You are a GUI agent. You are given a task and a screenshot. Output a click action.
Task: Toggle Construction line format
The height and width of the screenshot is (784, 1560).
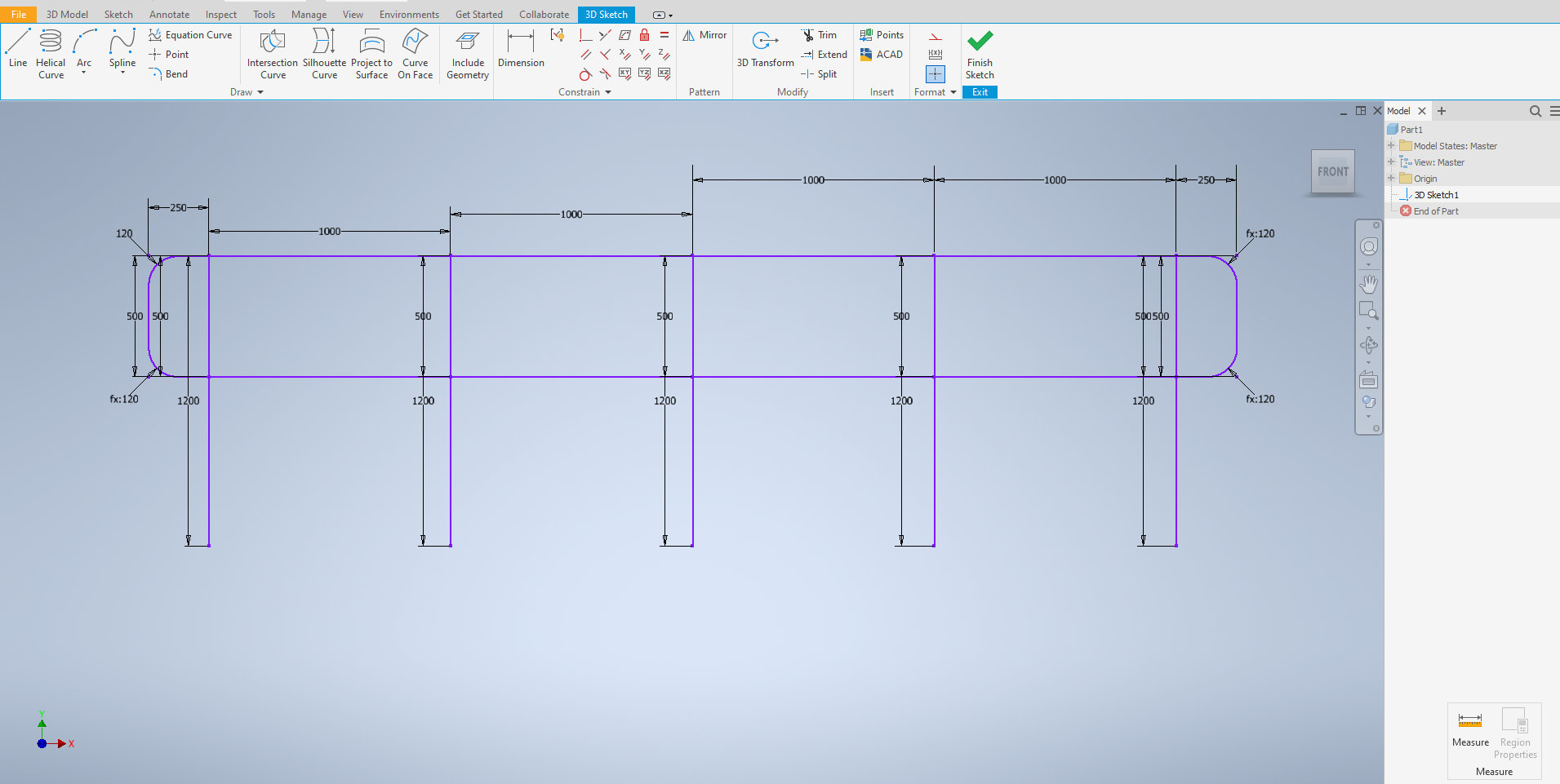point(936,36)
